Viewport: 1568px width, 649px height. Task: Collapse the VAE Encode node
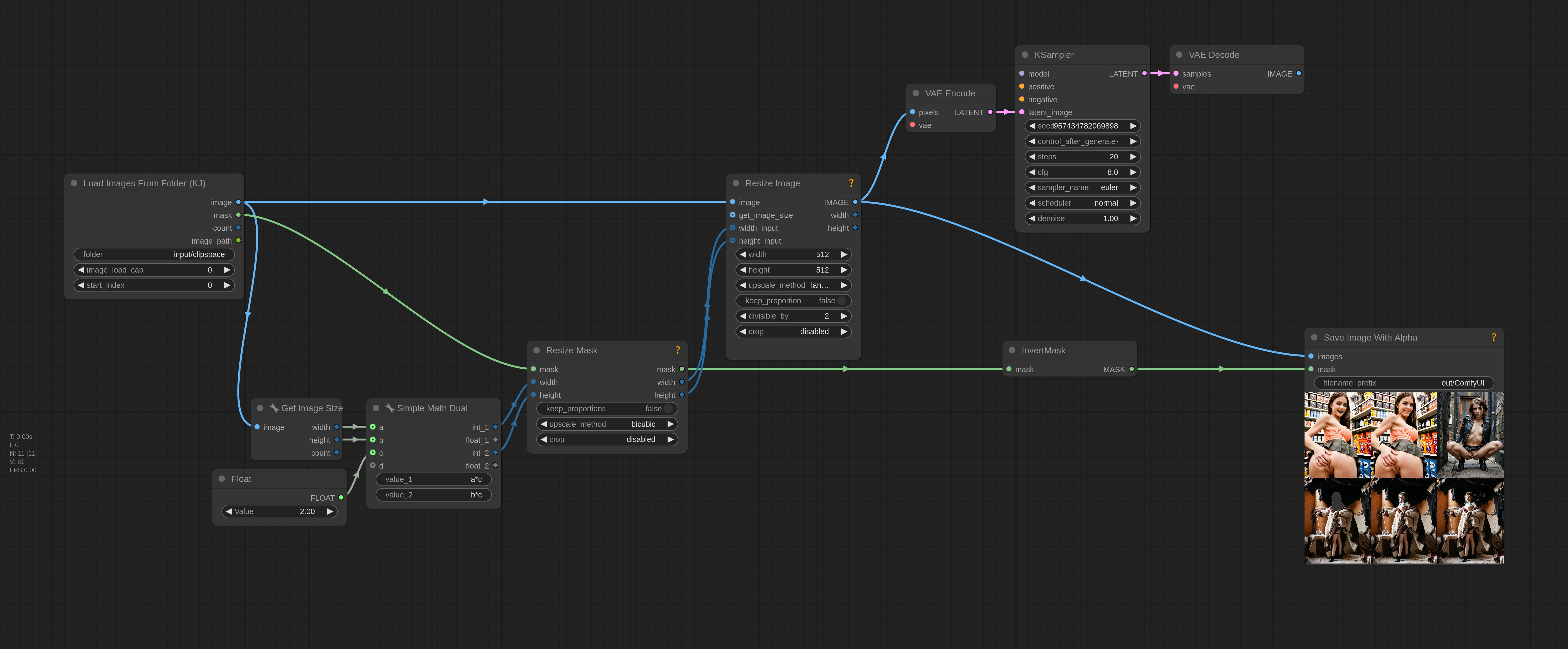(x=915, y=93)
